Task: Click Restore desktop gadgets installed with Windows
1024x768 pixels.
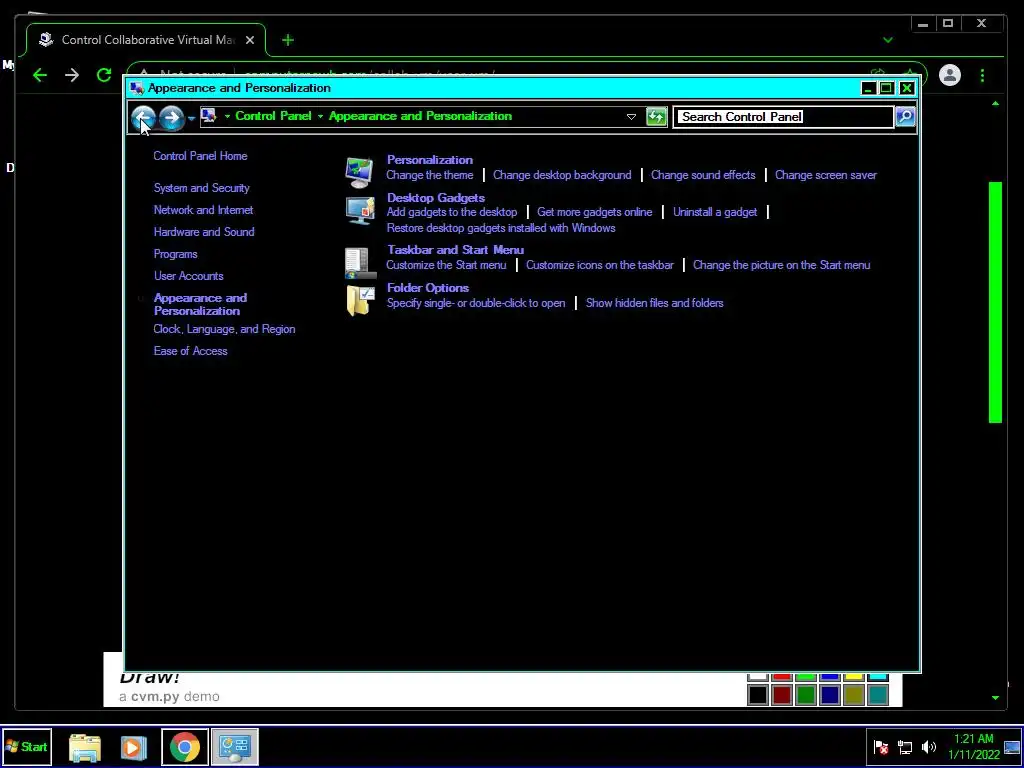Action: click(501, 228)
